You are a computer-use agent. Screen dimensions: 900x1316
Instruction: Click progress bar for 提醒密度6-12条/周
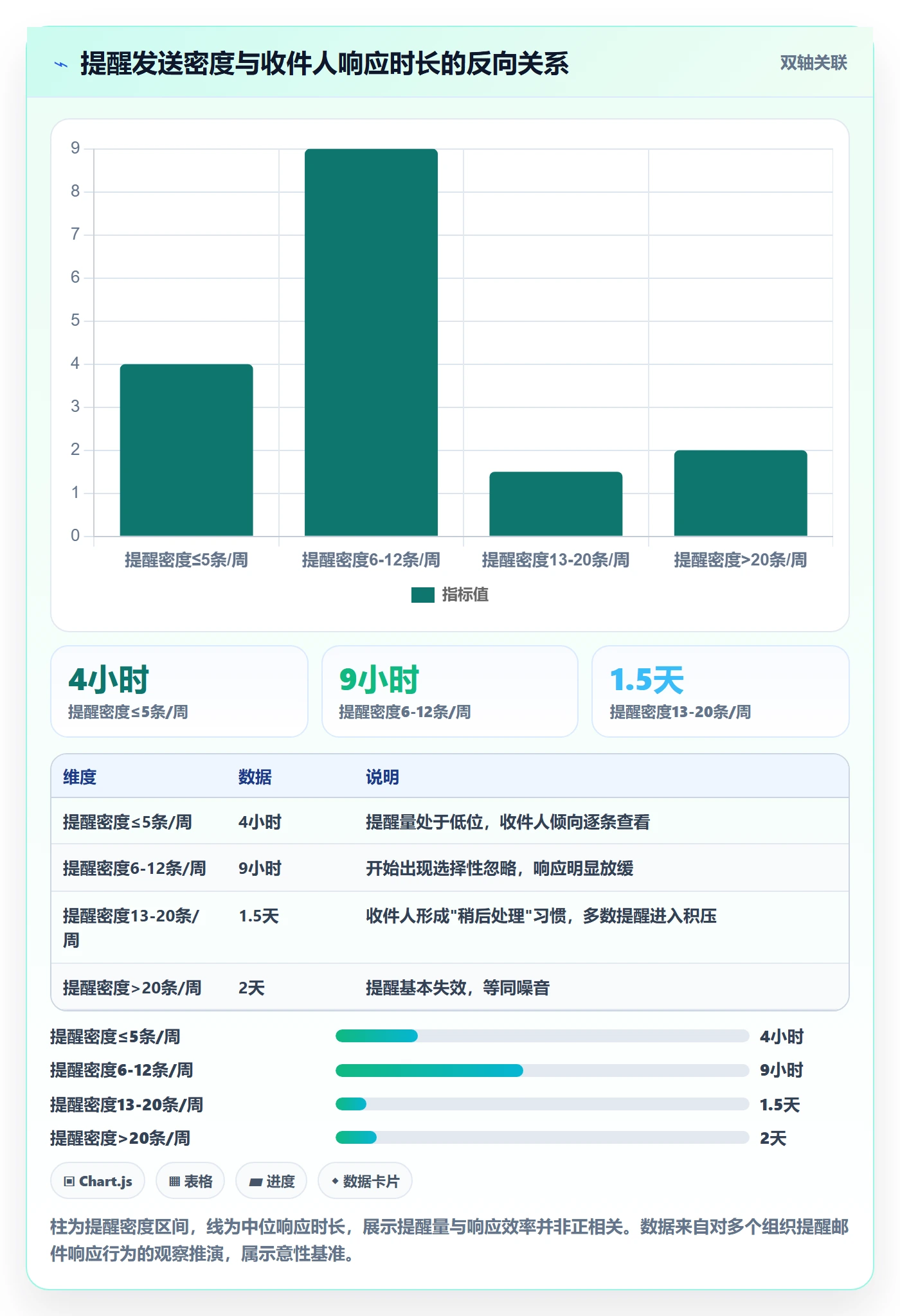point(542,1070)
